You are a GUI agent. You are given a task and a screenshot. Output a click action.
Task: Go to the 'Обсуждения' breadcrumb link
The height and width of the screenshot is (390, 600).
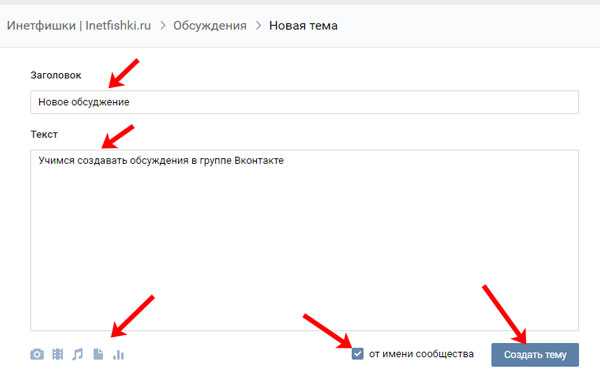210,26
